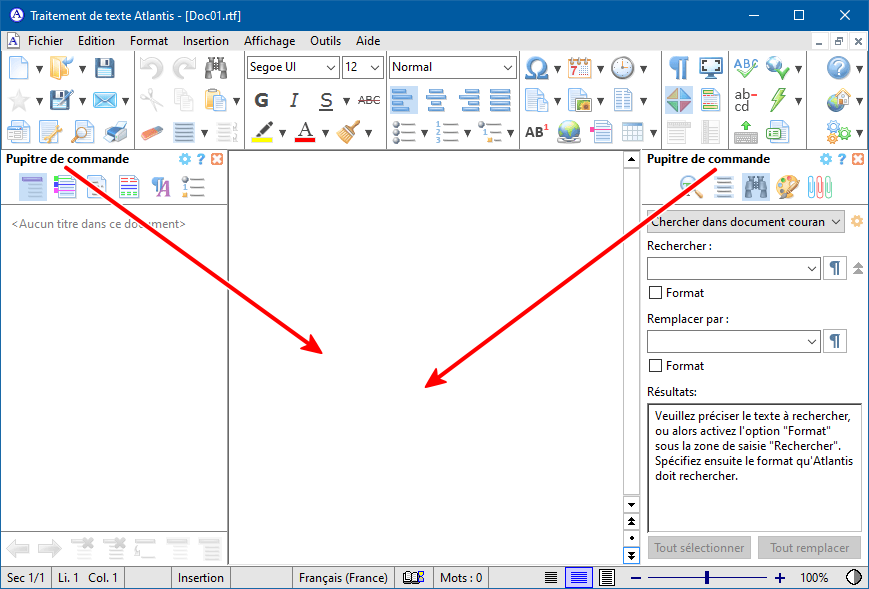Enable Format checkbox under Remplacer par
869x589 pixels.
pyautogui.click(x=655, y=366)
